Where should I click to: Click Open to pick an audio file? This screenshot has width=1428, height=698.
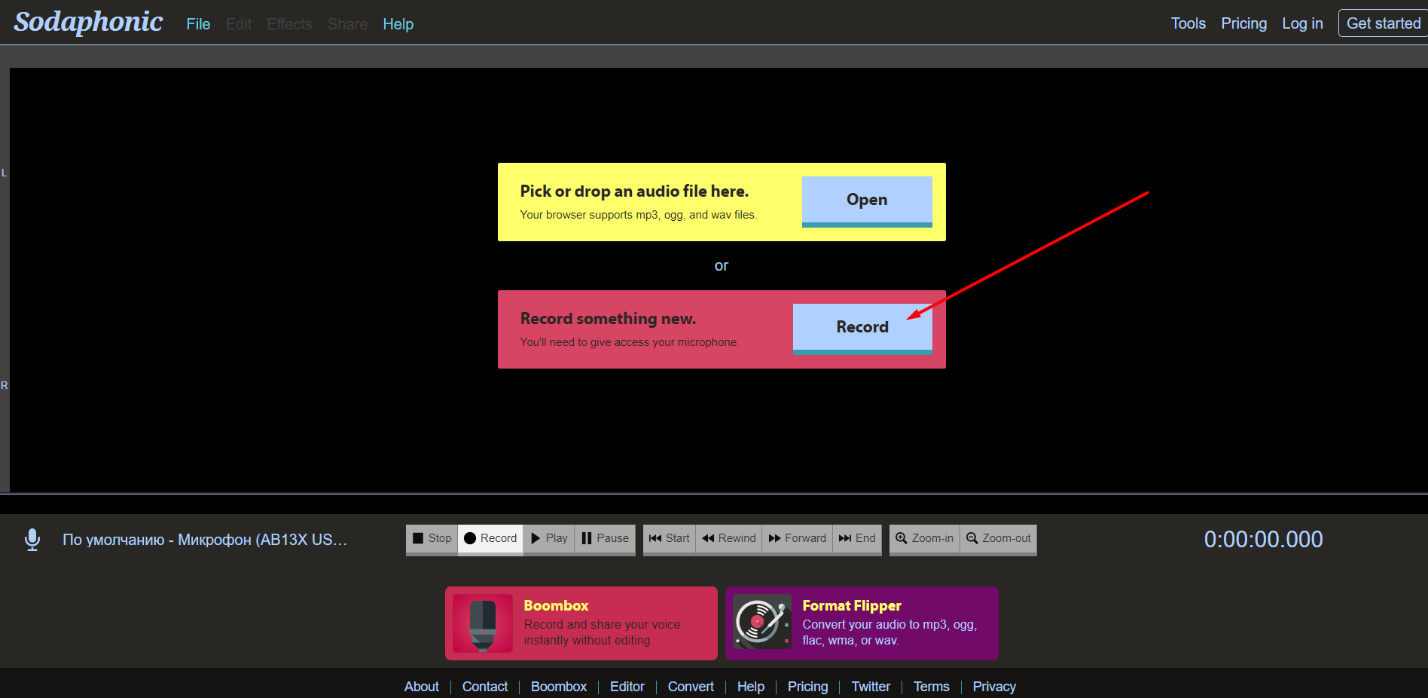(867, 201)
